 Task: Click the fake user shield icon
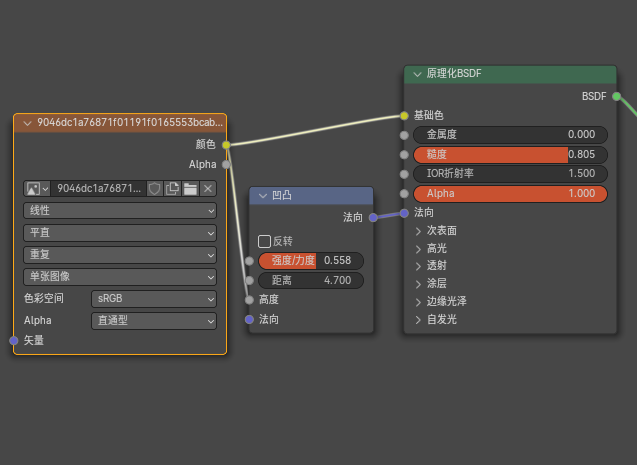[x=154, y=188]
